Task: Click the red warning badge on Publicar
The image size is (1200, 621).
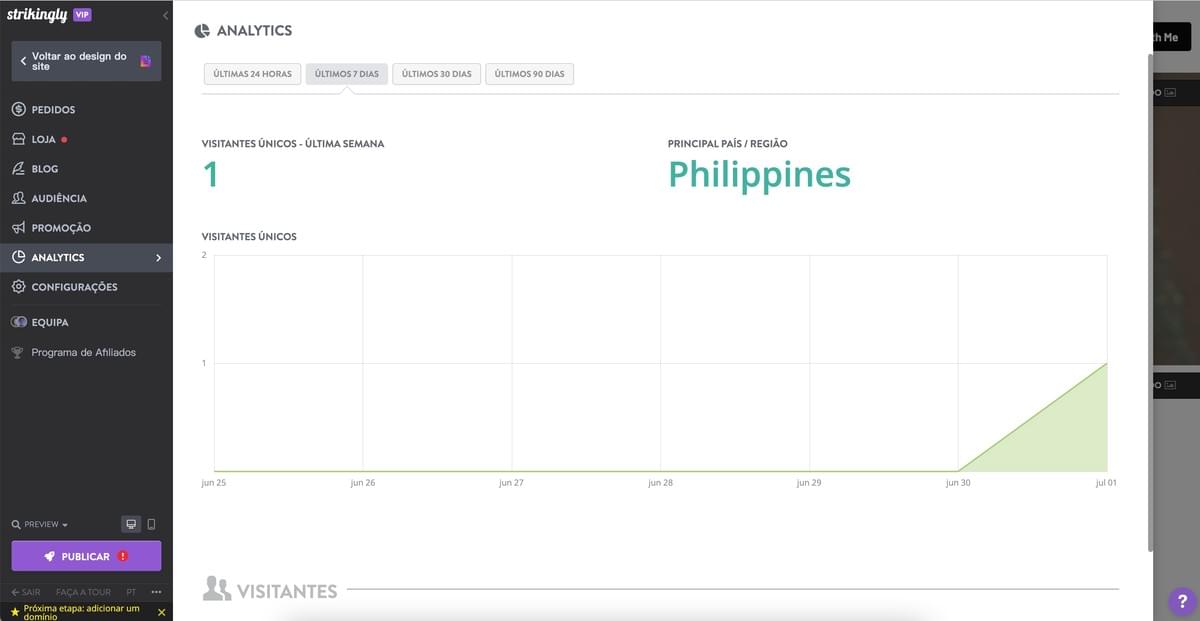Action: (123, 556)
